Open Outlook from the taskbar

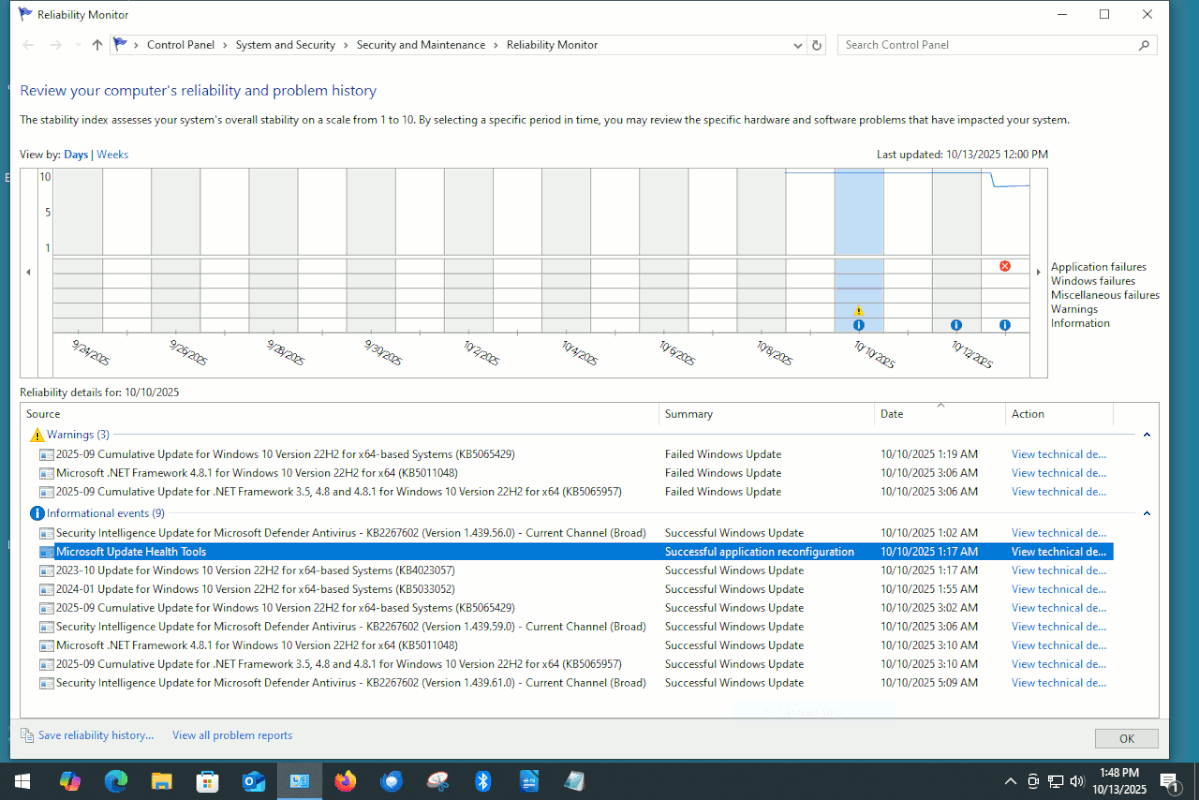[253, 781]
